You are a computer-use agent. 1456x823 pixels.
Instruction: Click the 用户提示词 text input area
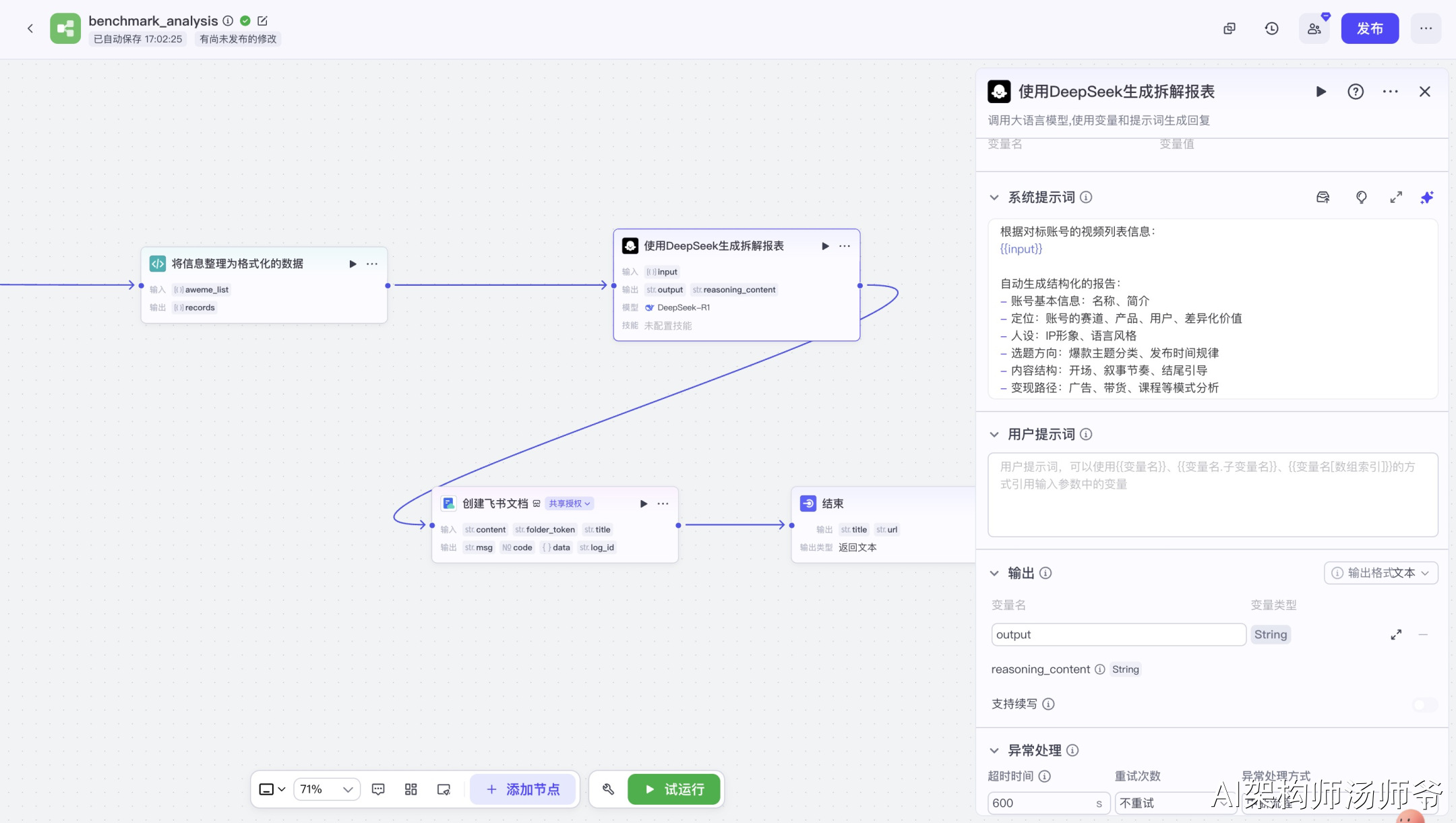tap(1212, 495)
